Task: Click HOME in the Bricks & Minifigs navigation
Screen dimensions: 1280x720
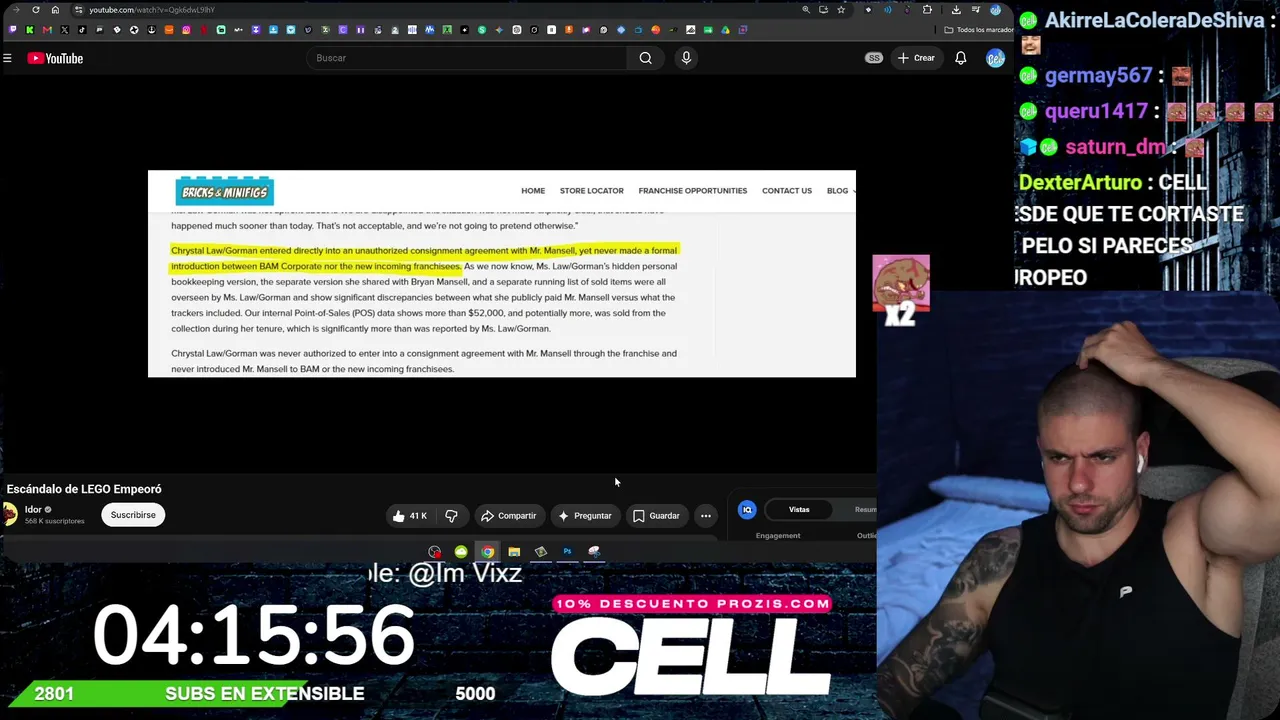Action: point(533,191)
